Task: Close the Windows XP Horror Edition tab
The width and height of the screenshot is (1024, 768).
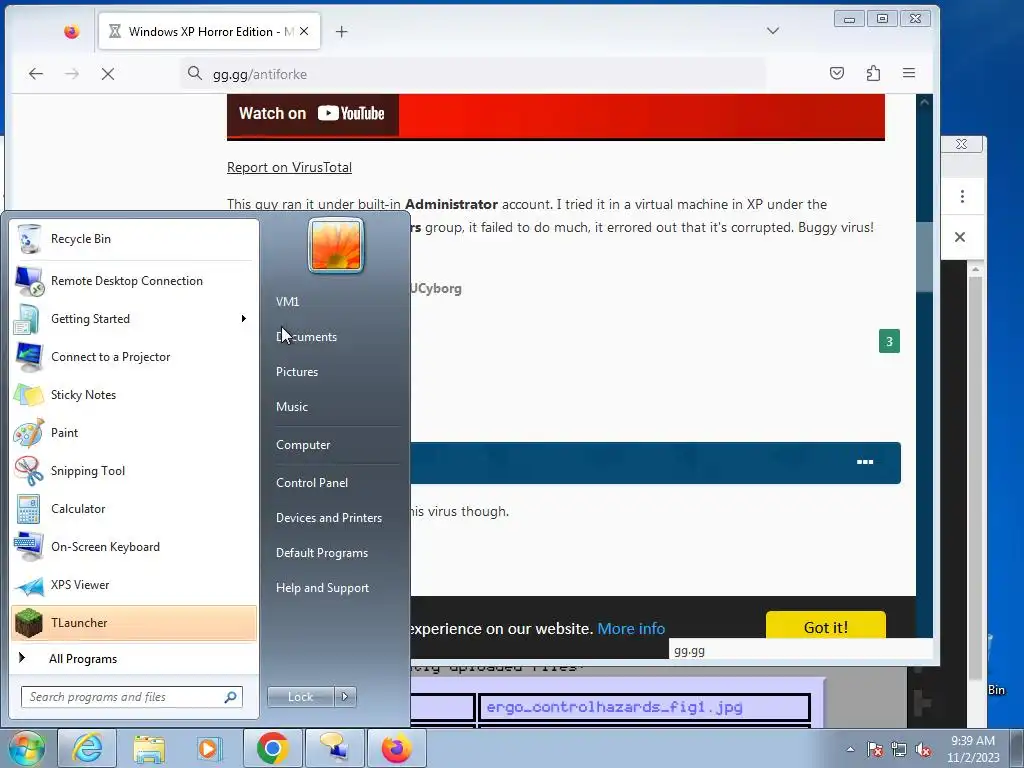Action: coord(304,31)
